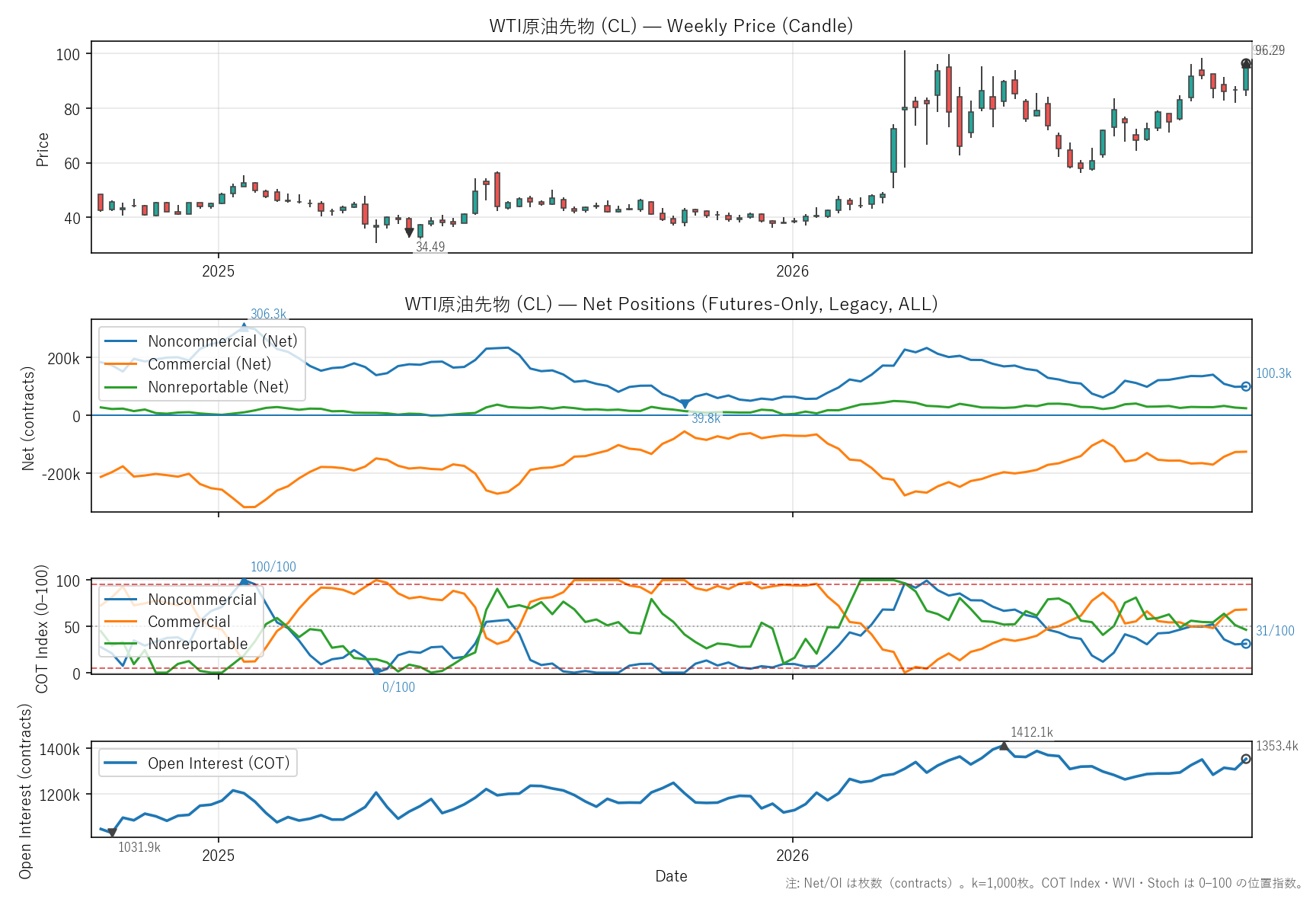Select the triangle marker at the 1412.1k open interest peak

1004,746
